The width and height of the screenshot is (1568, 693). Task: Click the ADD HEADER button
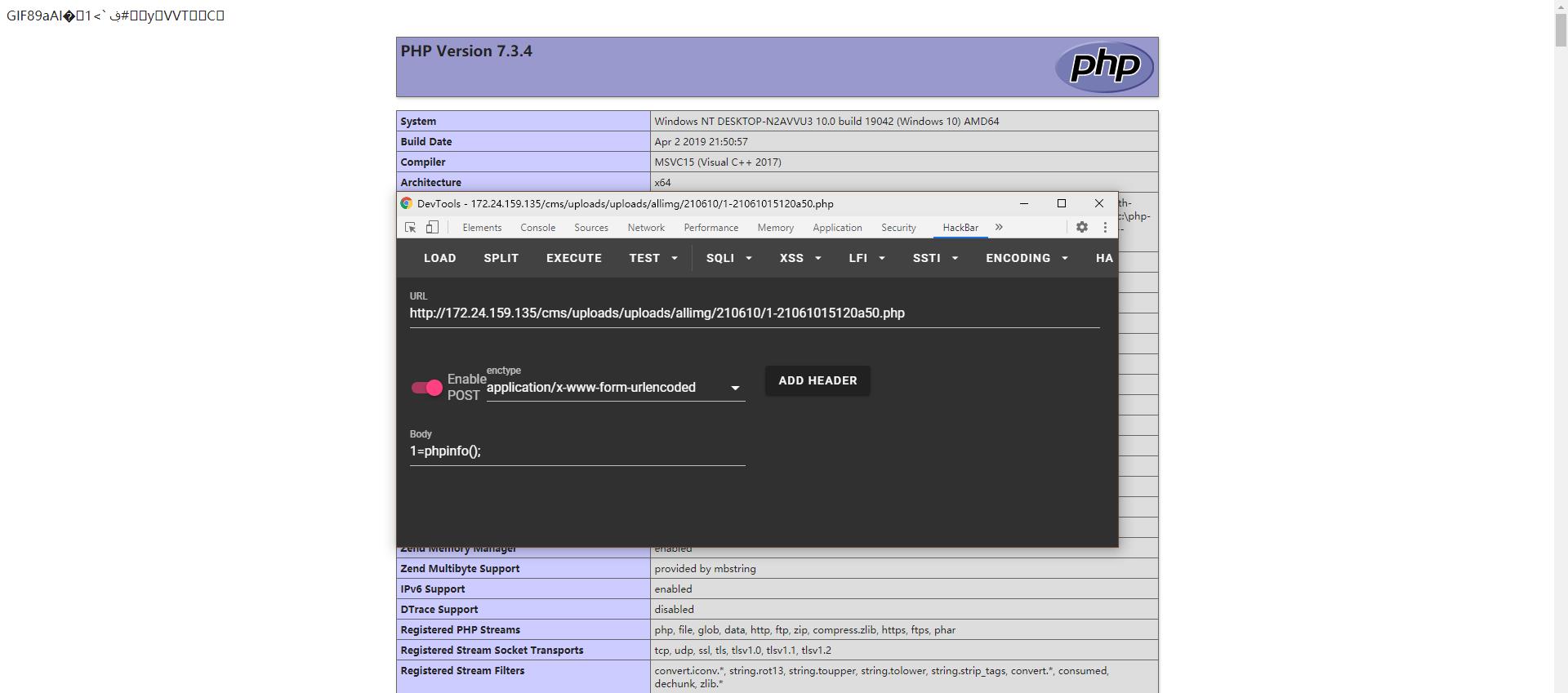[817, 380]
